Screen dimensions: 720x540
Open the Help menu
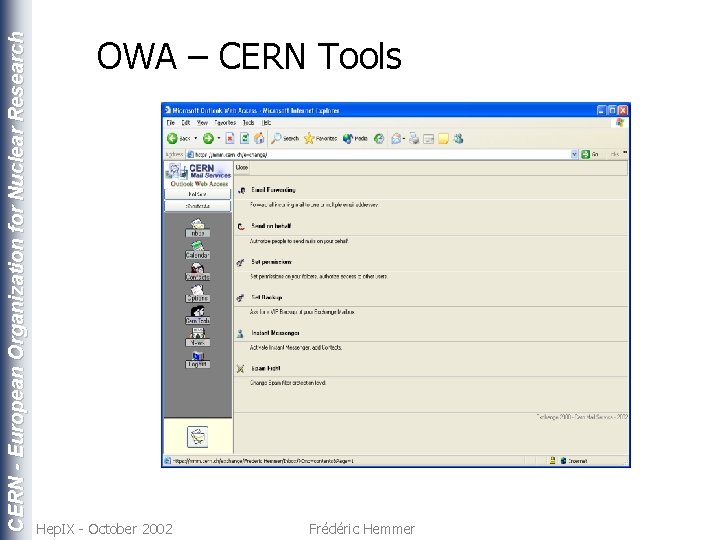point(266,123)
